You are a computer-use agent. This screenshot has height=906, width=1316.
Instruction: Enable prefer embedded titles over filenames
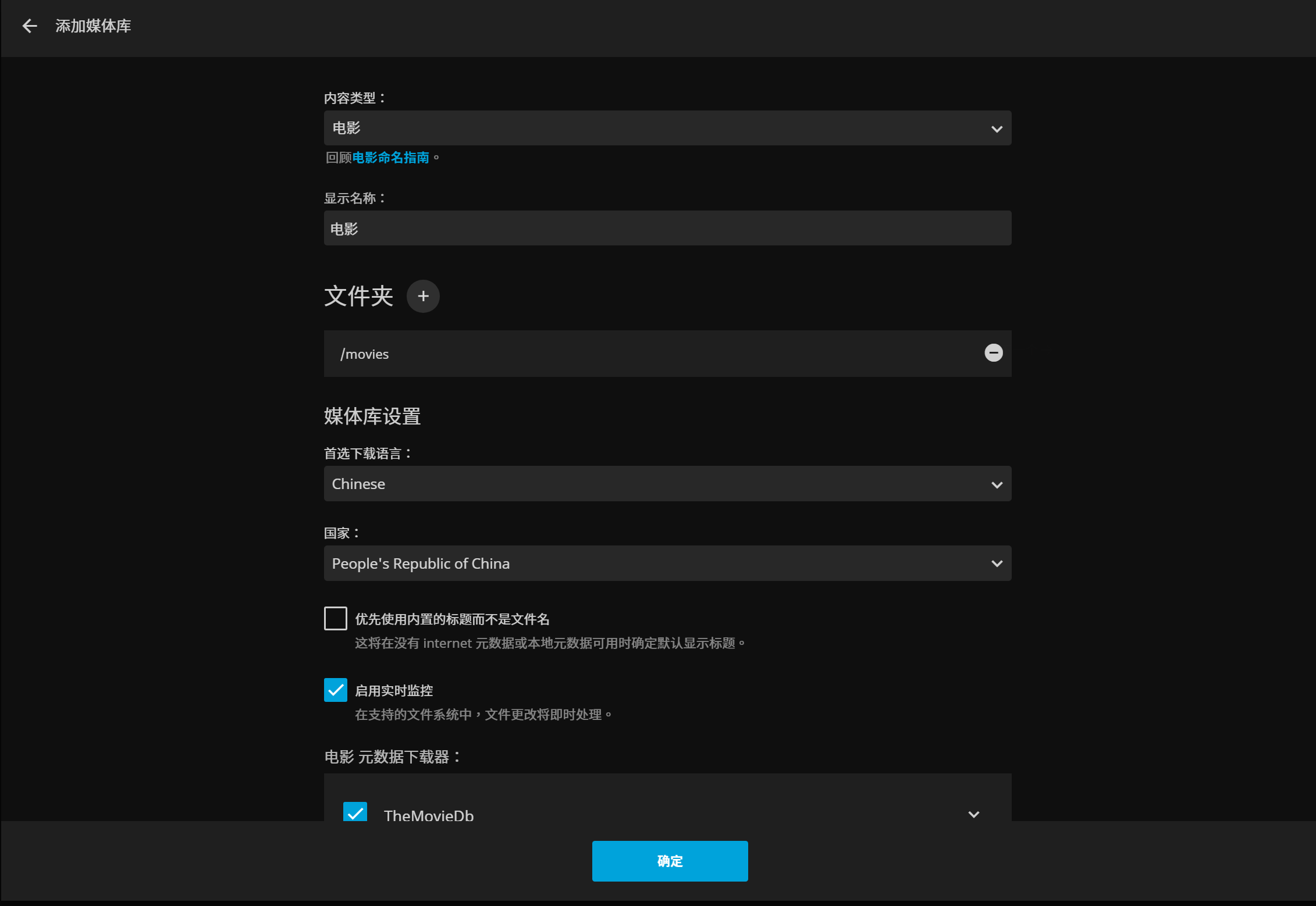[x=336, y=619]
